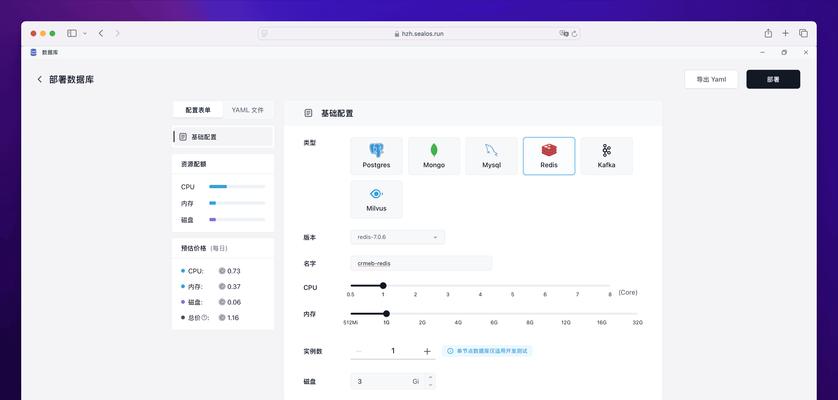Screen dimensions: 838x400
Task: Click the green macOS fullscreen button
Action: click(52, 33)
